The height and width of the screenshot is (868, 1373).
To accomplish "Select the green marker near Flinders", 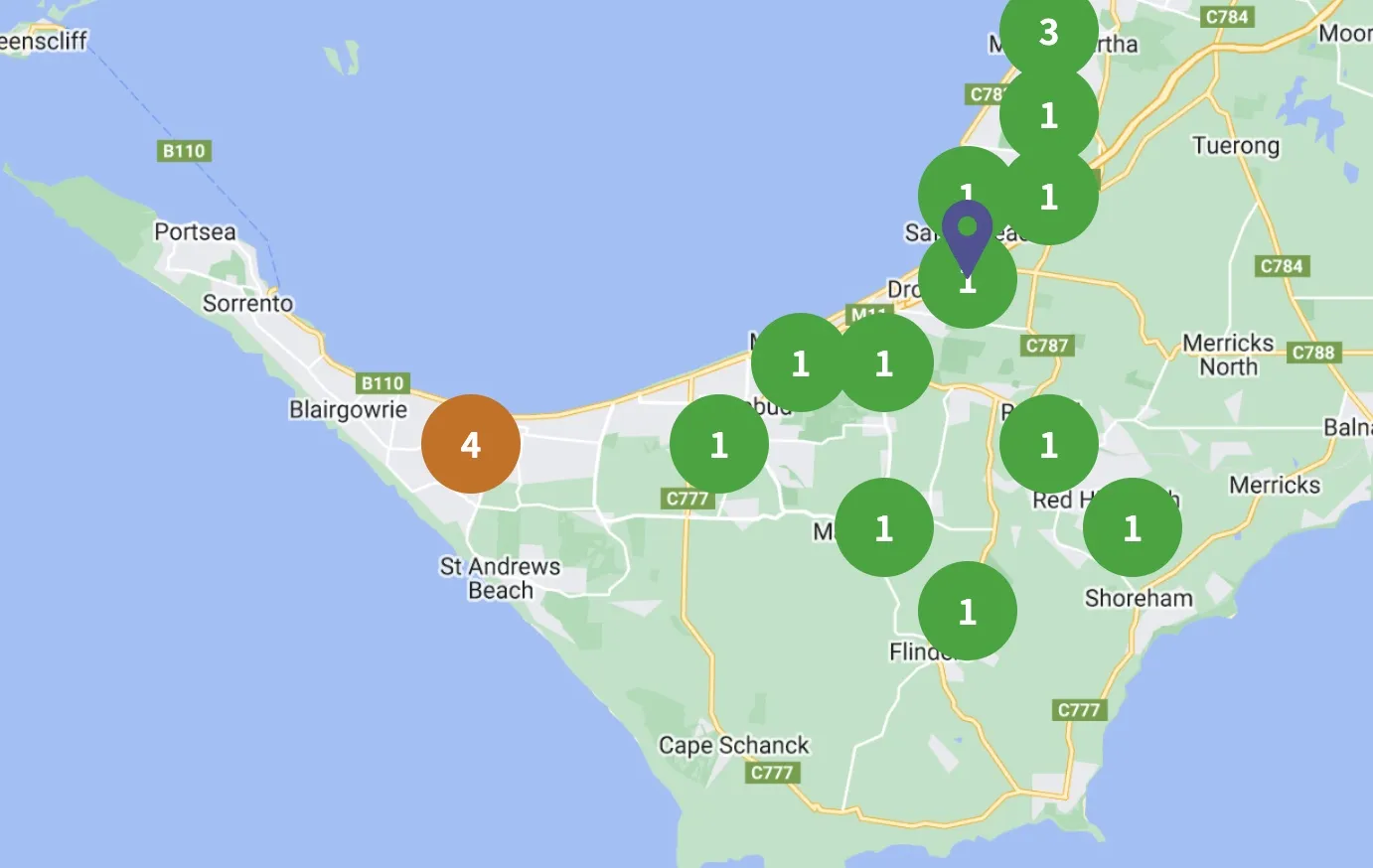I will (x=968, y=613).
